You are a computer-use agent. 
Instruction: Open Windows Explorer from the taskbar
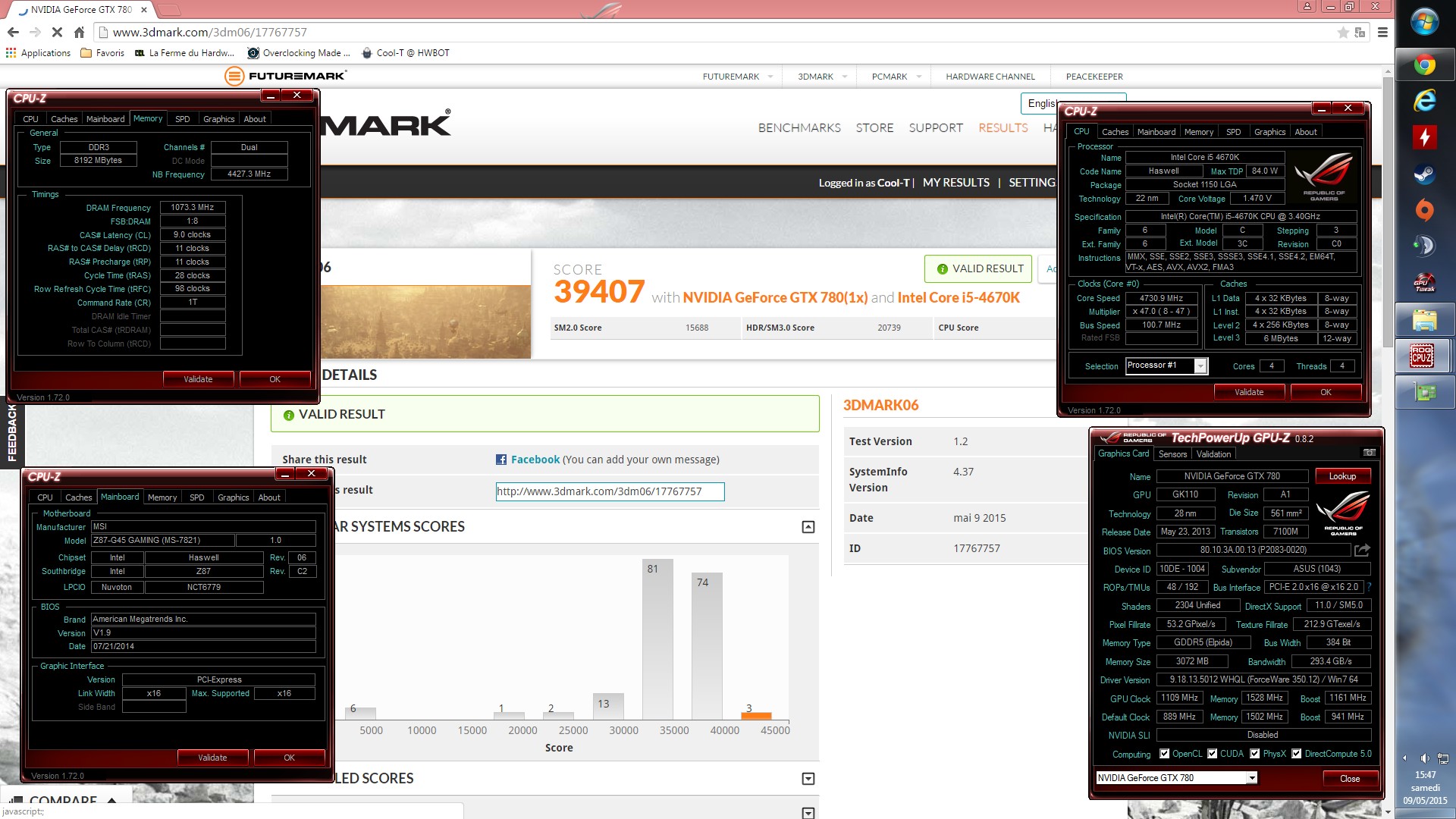click(x=1425, y=320)
